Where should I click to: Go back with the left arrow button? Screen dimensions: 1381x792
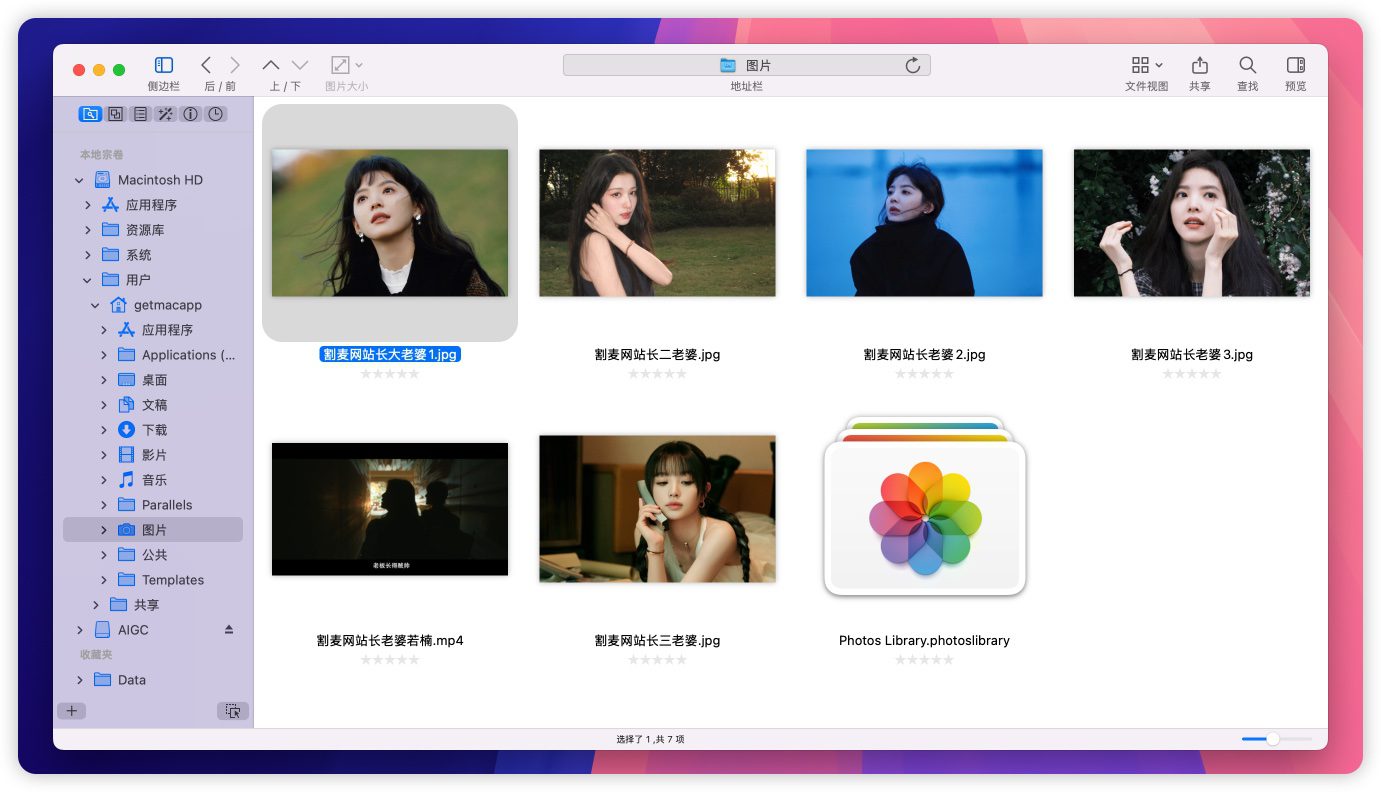pos(206,65)
